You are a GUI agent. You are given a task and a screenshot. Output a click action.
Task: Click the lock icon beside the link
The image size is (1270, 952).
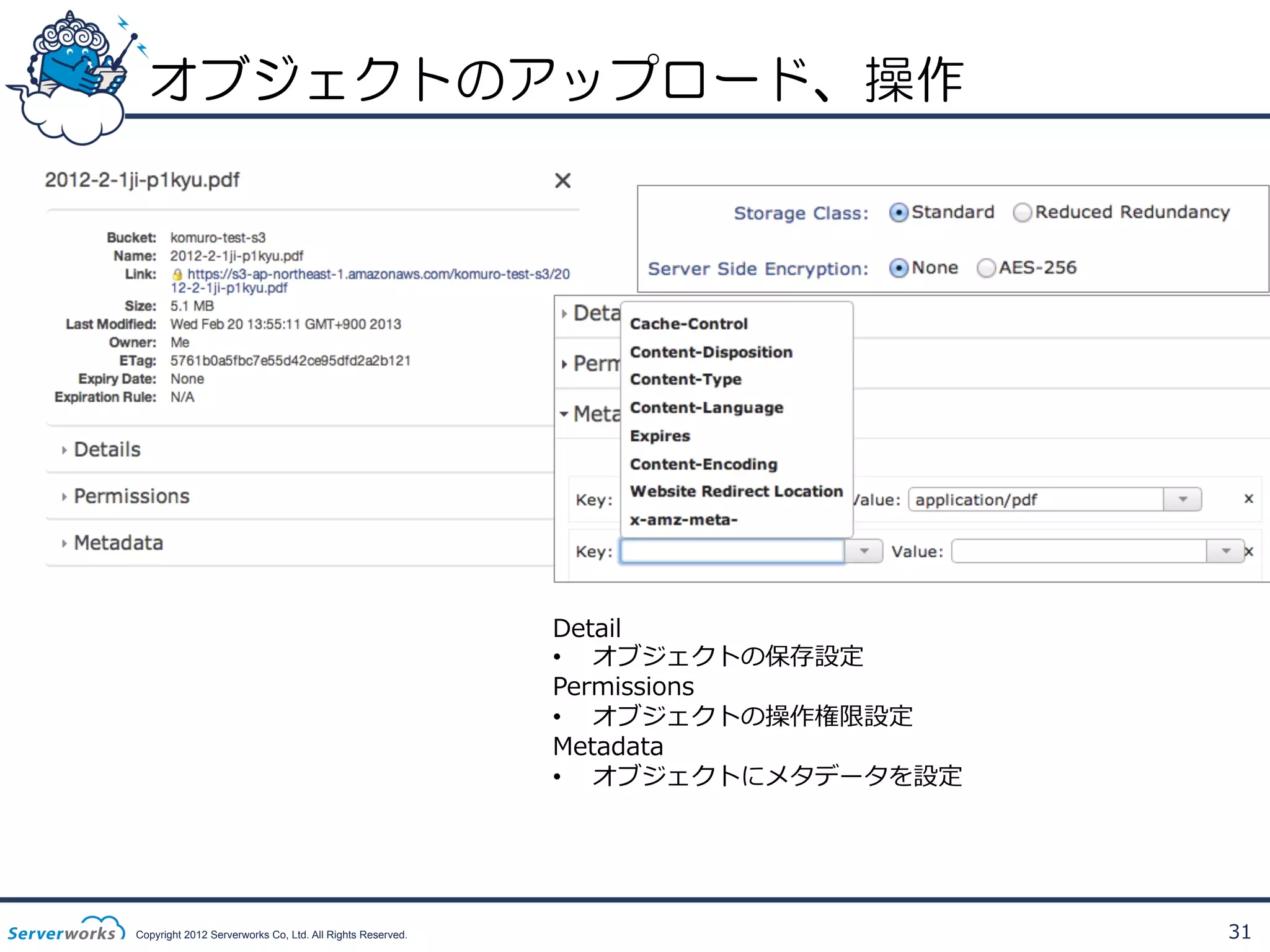coord(177,275)
